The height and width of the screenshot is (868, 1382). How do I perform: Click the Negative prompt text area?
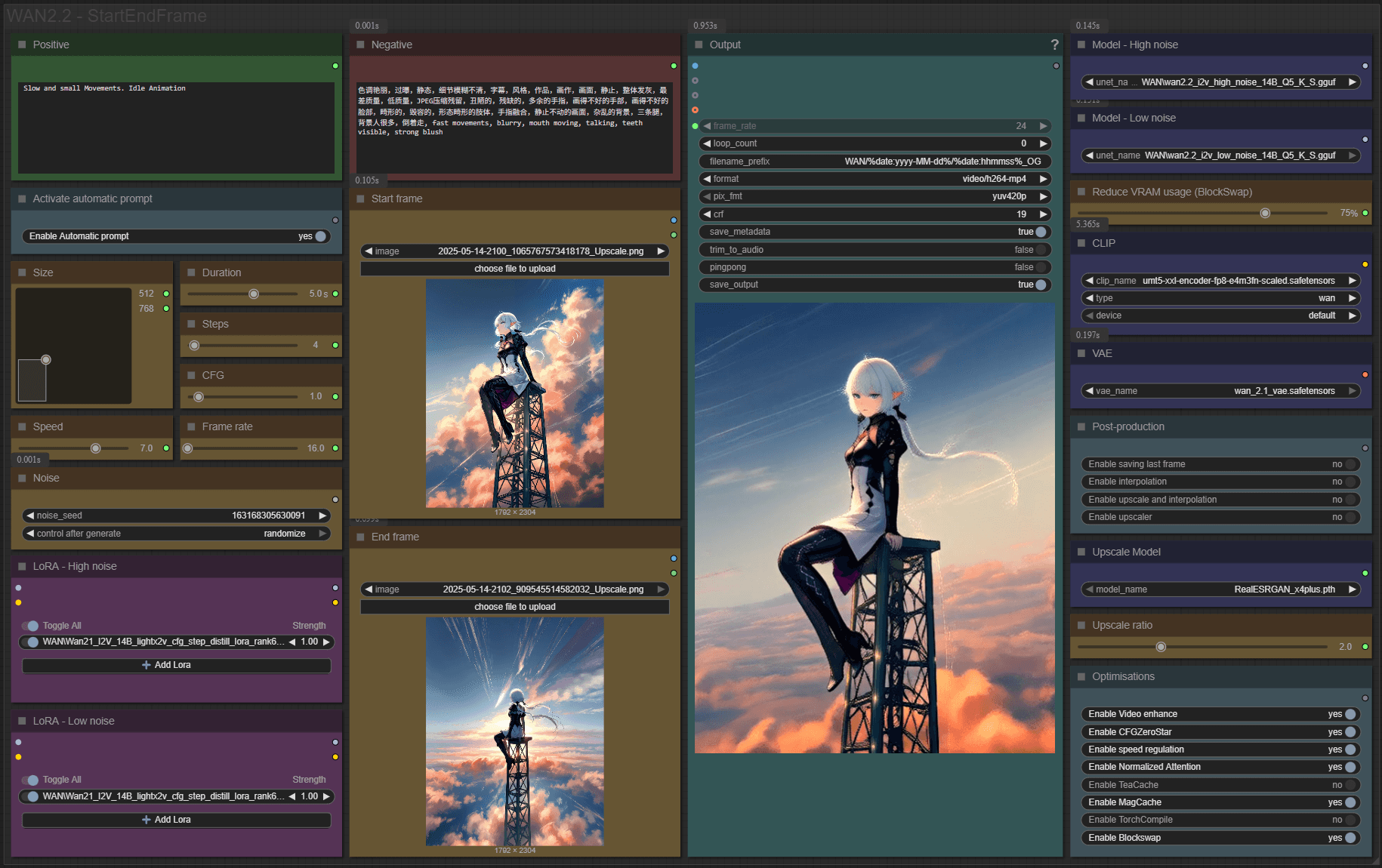coord(515,128)
